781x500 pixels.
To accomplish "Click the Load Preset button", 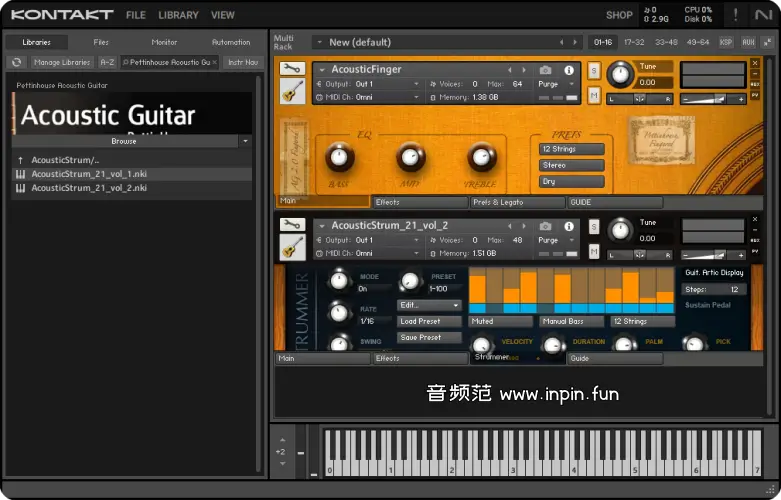I will coord(429,321).
